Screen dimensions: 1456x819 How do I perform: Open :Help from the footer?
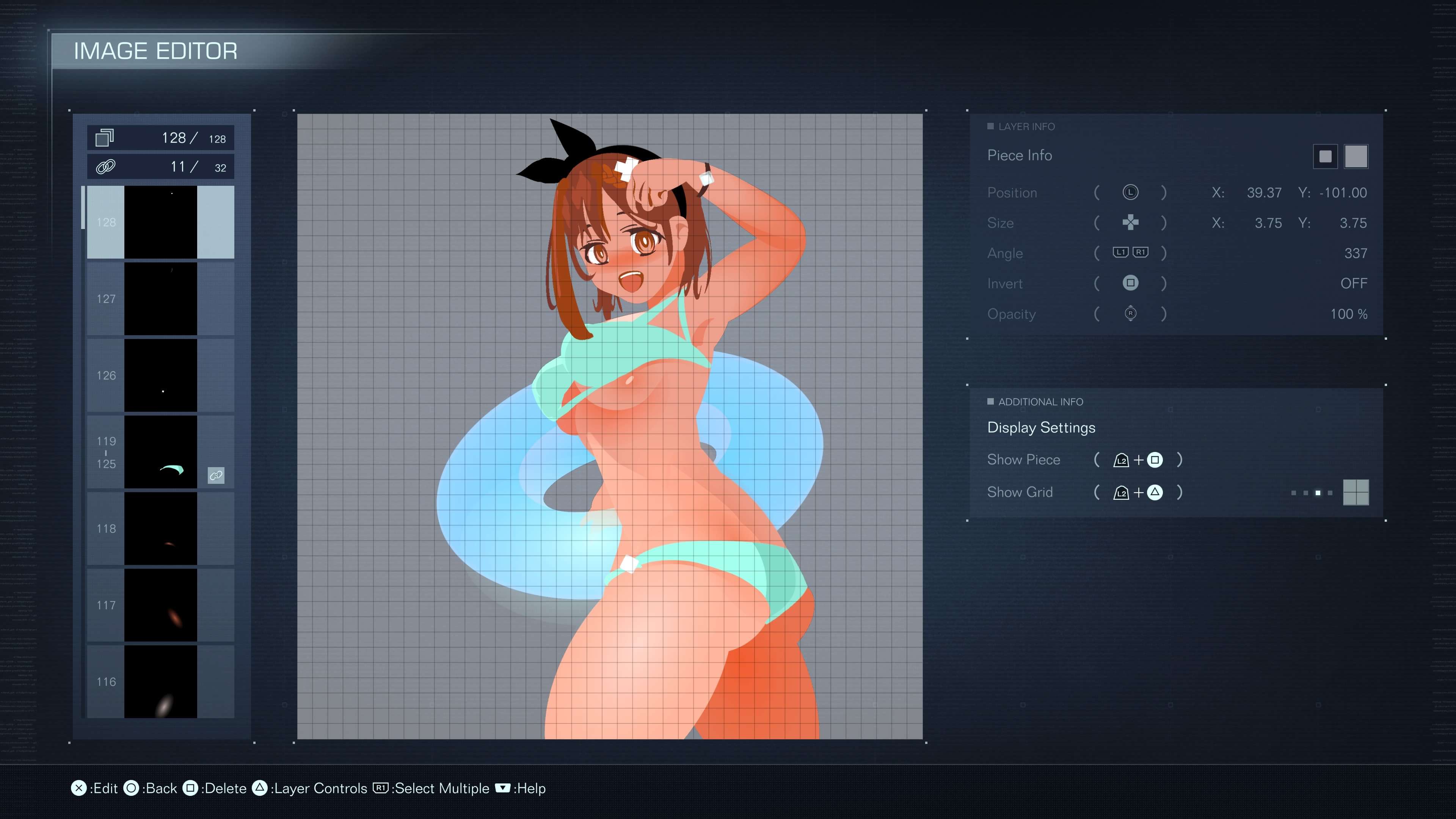tap(530, 789)
